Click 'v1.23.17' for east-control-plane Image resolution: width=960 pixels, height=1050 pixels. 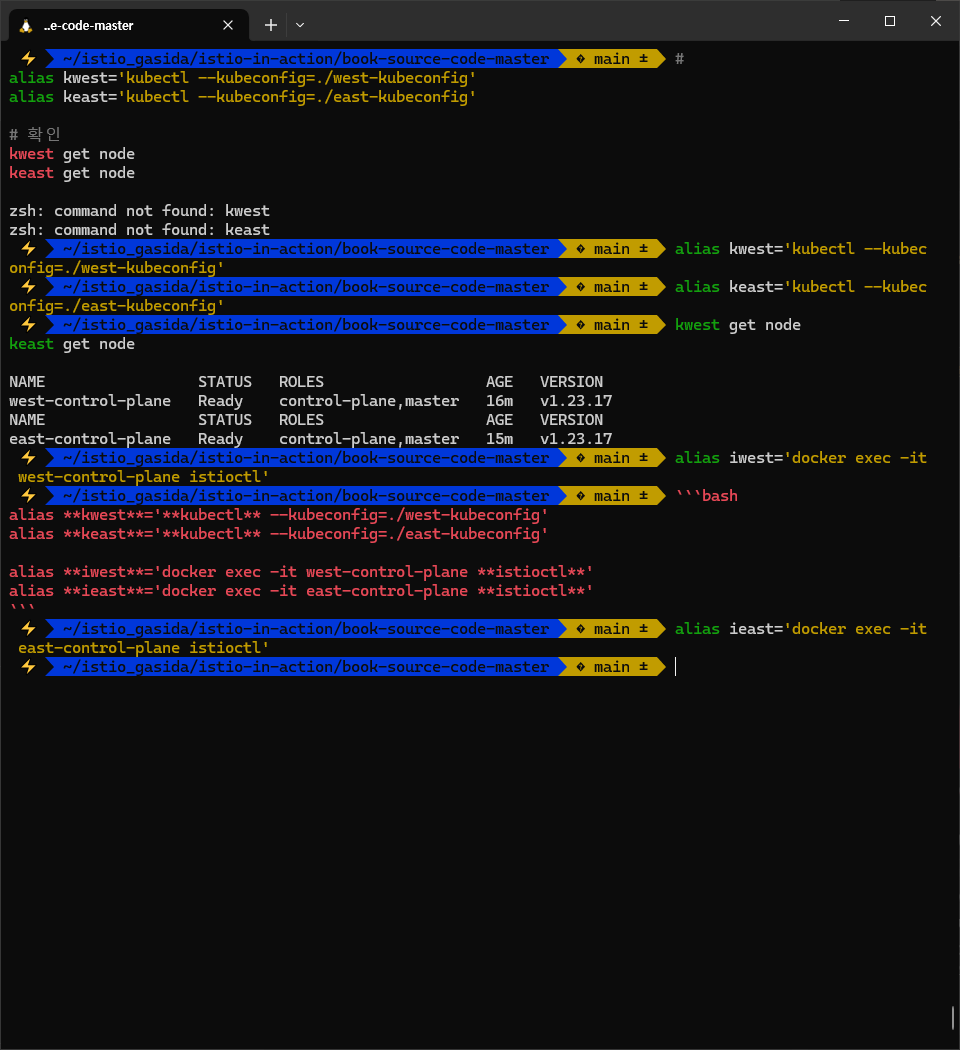coord(576,439)
